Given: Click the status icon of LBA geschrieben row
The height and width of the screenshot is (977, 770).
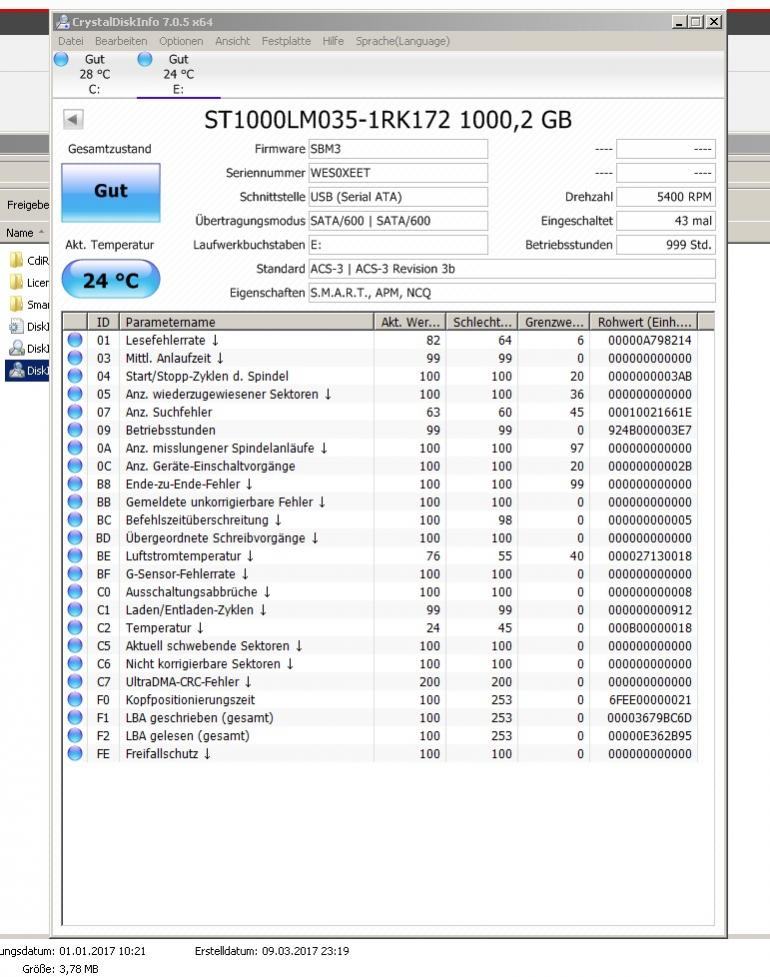Looking at the screenshot, I should pos(75,718).
